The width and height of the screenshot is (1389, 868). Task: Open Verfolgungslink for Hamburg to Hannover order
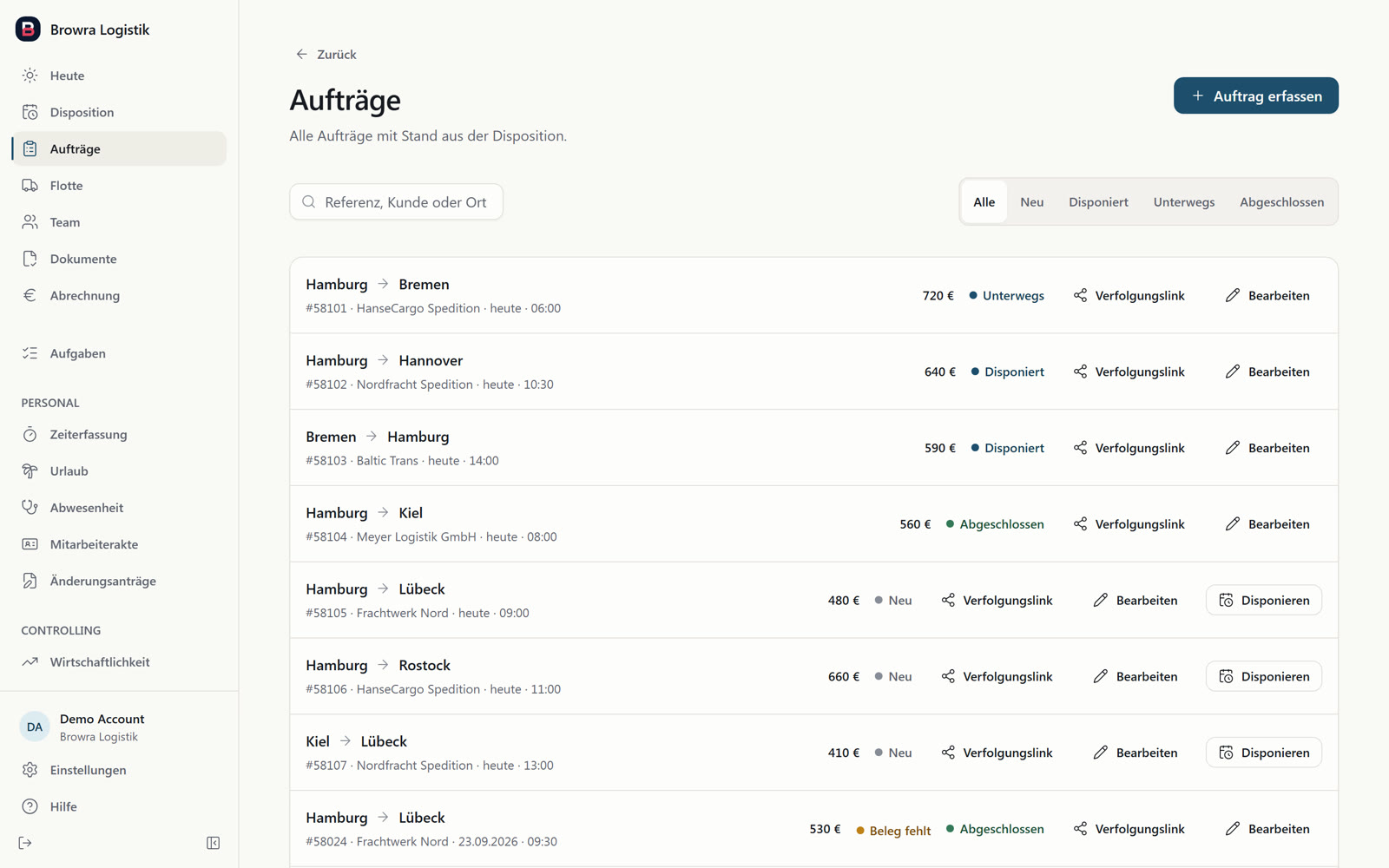1129,372
